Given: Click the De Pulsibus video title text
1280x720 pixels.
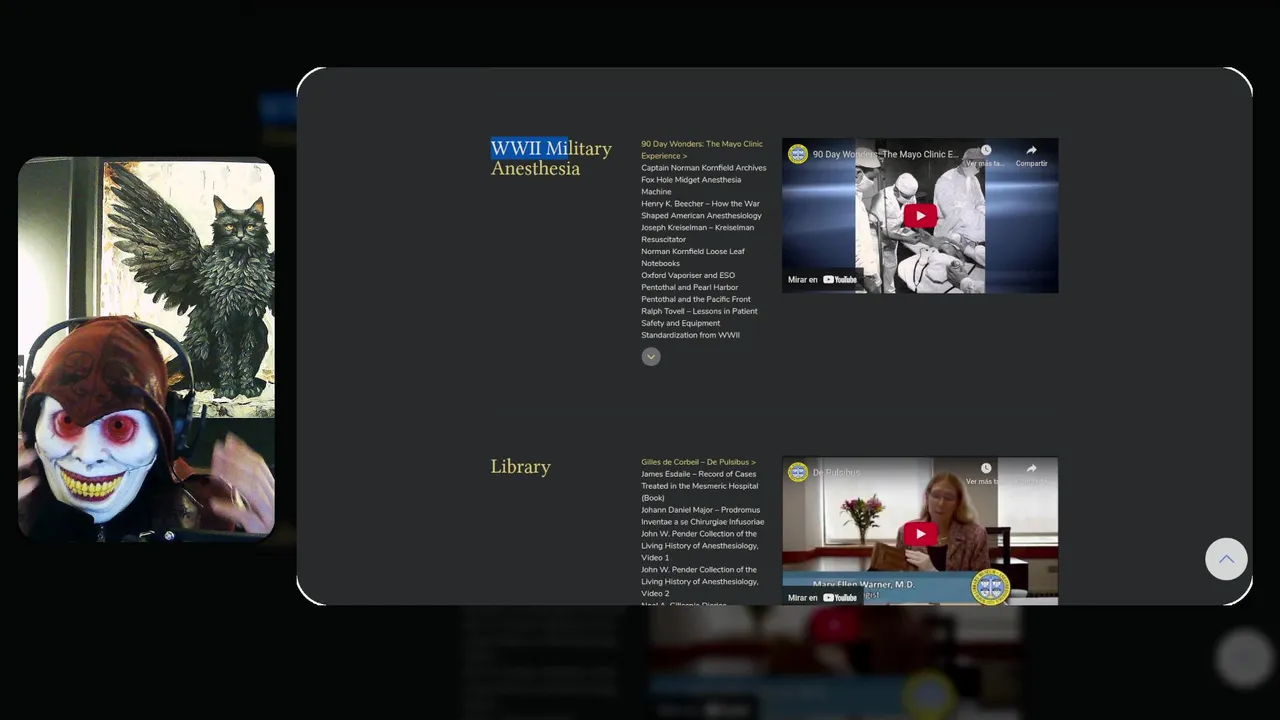Looking at the screenshot, I should pyautogui.click(x=836, y=473).
